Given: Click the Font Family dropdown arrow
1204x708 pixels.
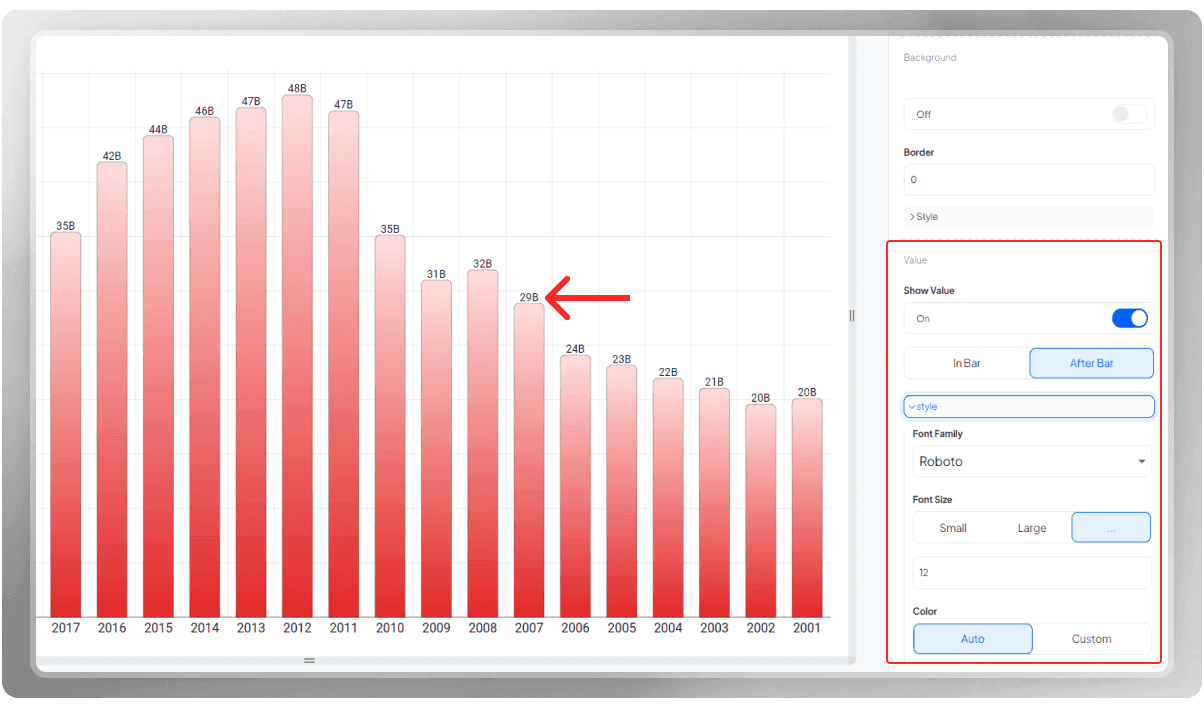Looking at the screenshot, I should click(x=1142, y=462).
